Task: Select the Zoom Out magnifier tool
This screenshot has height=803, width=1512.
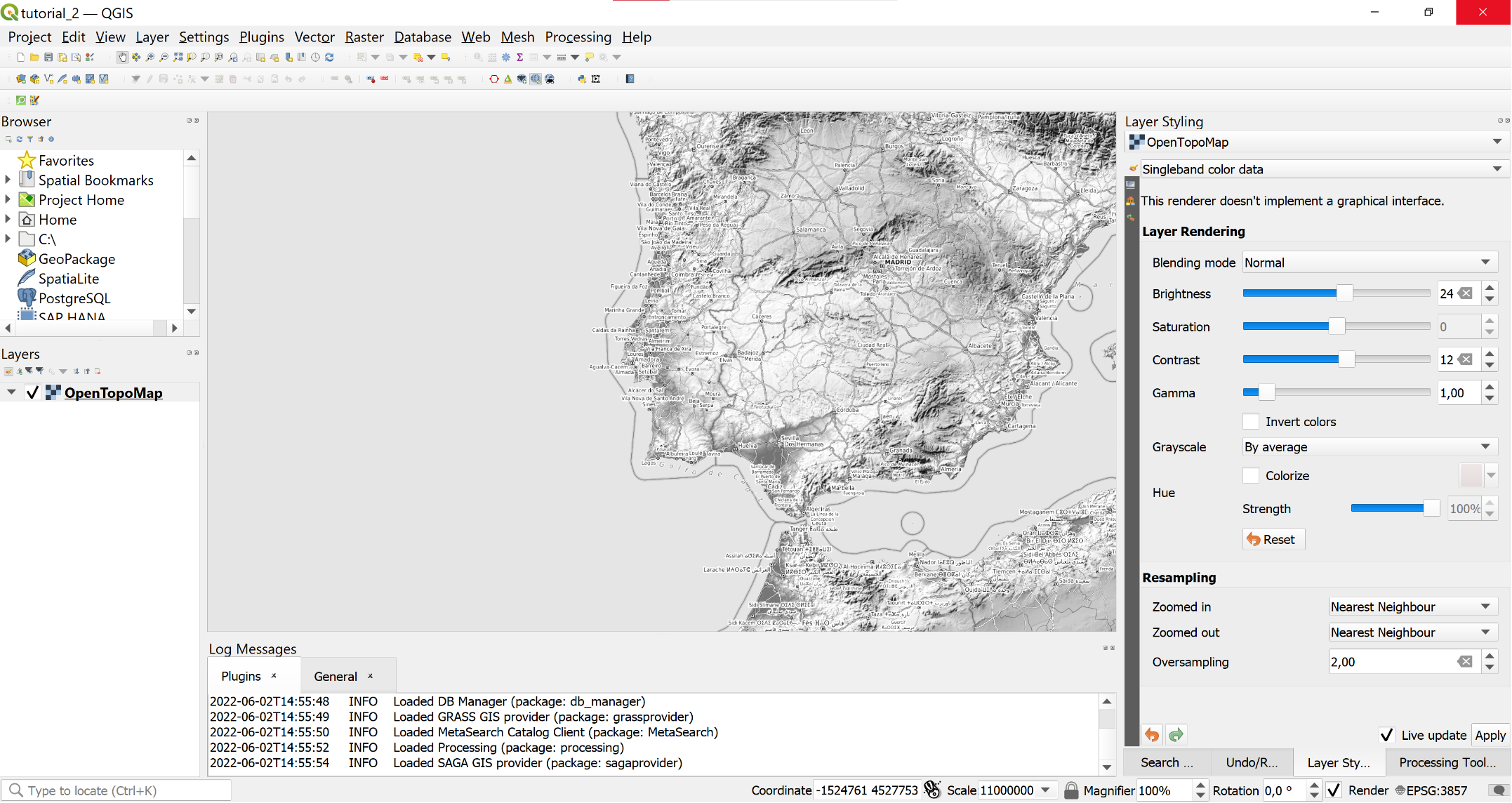Action: [164, 58]
